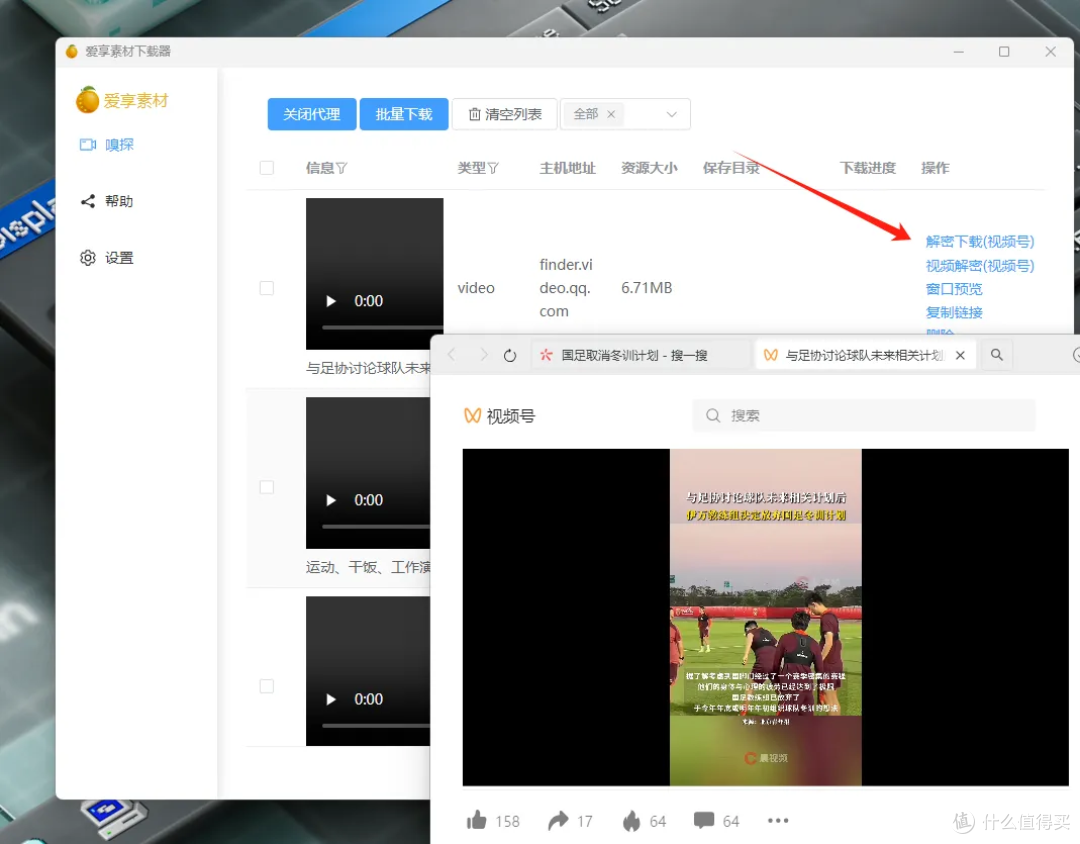Click the 爱享素材 orange logo in sidebar
Image resolution: width=1080 pixels, height=844 pixels.
[122, 101]
